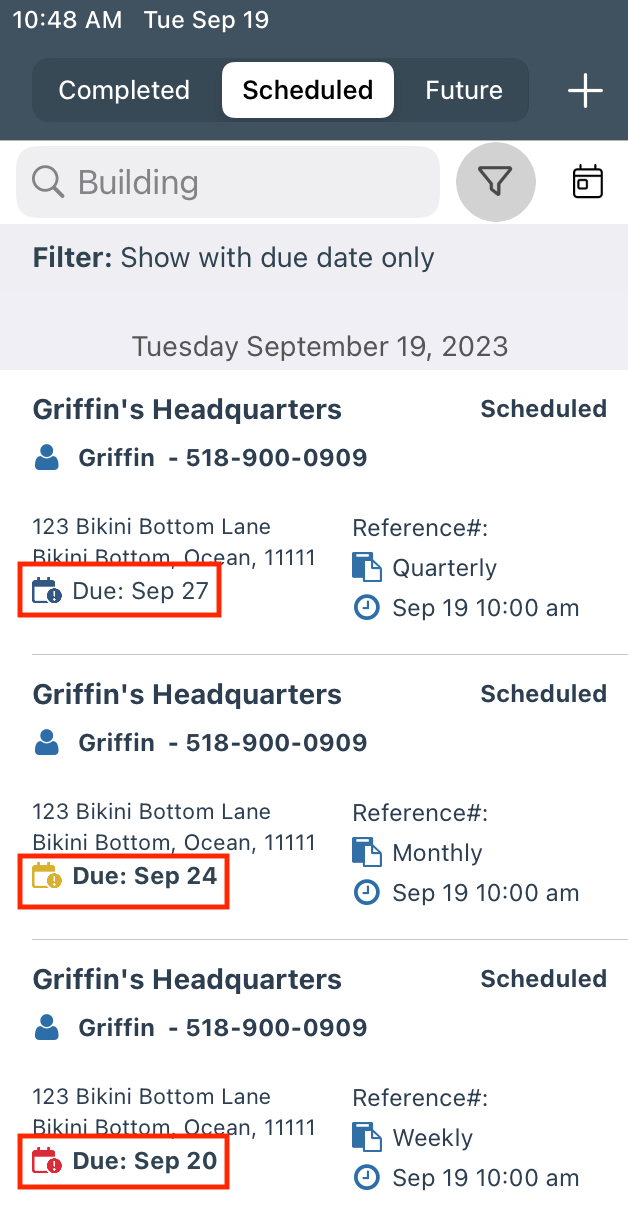Viewport: 628px width, 1216px height.
Task: Tap the blue calendar icon beside Sep 27
Action: [x=47, y=591]
